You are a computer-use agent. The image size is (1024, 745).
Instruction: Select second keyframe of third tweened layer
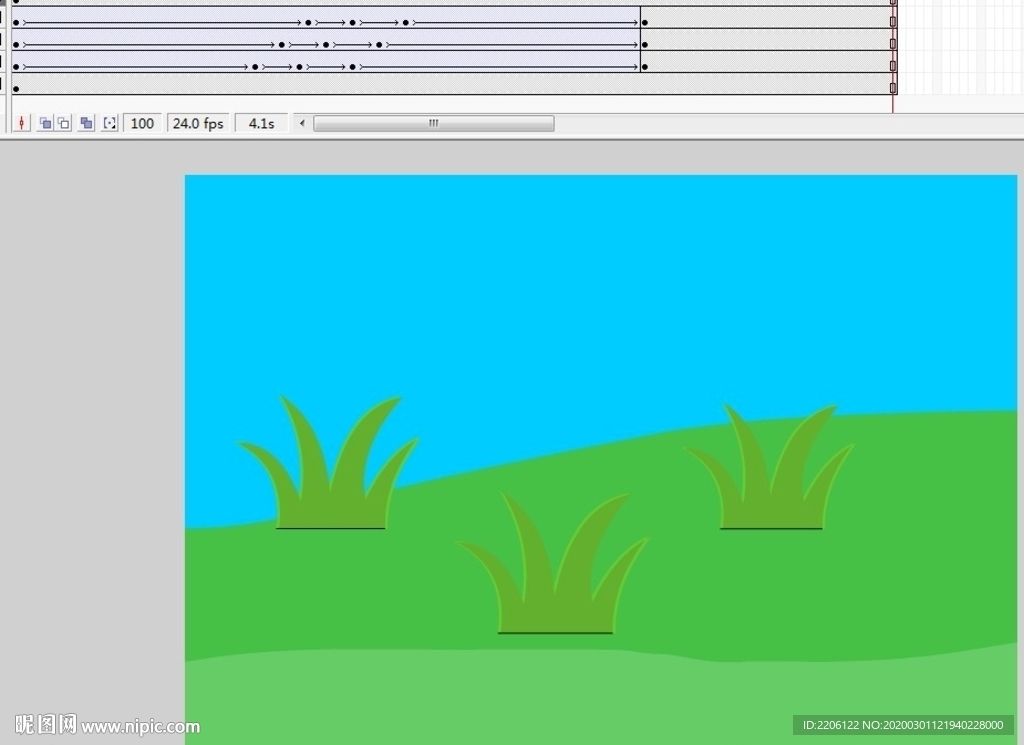(x=255, y=67)
